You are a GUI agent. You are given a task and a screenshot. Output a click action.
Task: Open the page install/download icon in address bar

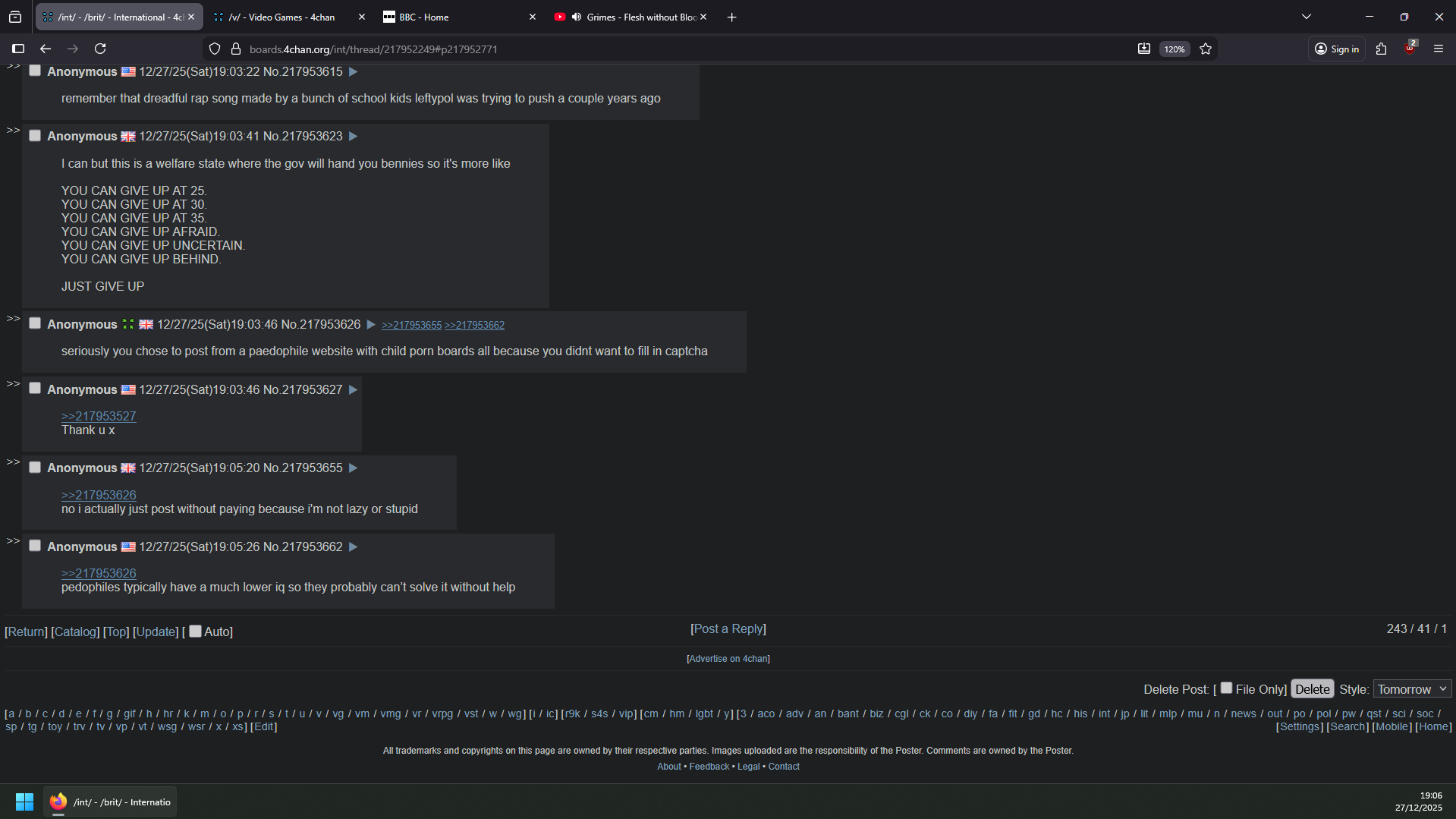pos(1143,49)
